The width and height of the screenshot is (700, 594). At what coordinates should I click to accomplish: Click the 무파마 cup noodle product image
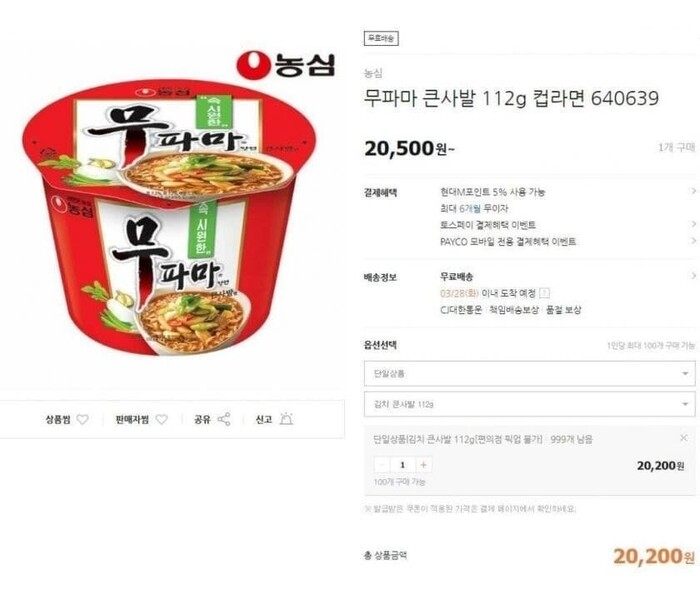(170, 216)
